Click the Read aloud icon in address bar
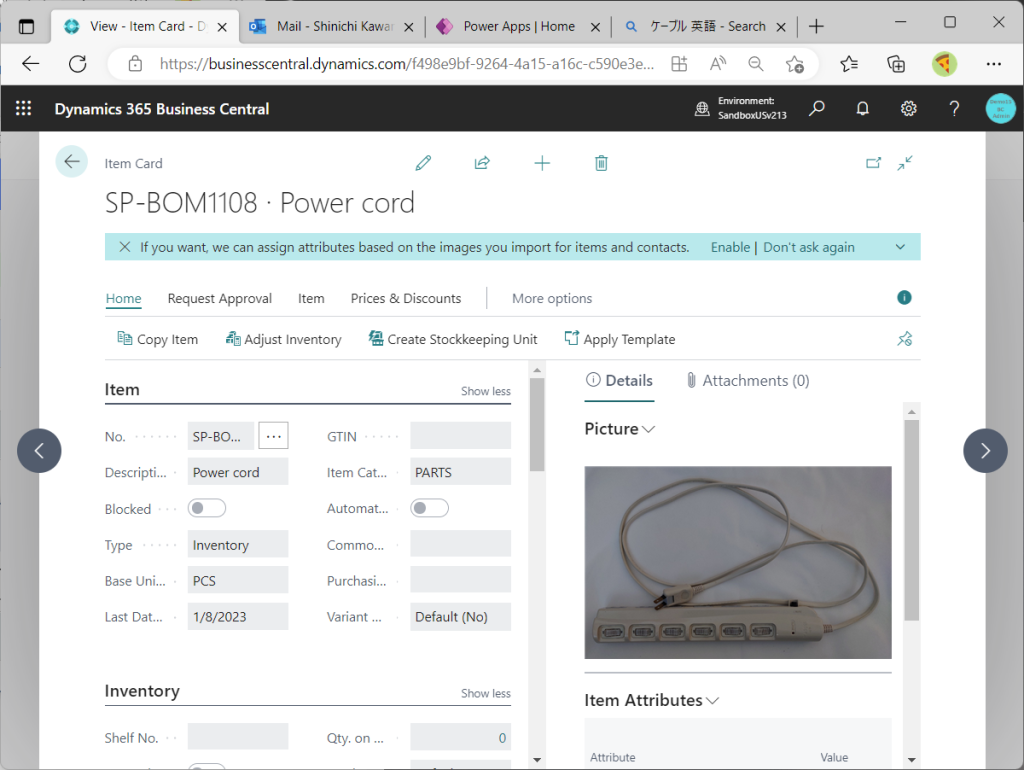Viewport: 1024px width, 770px height. tap(718, 64)
